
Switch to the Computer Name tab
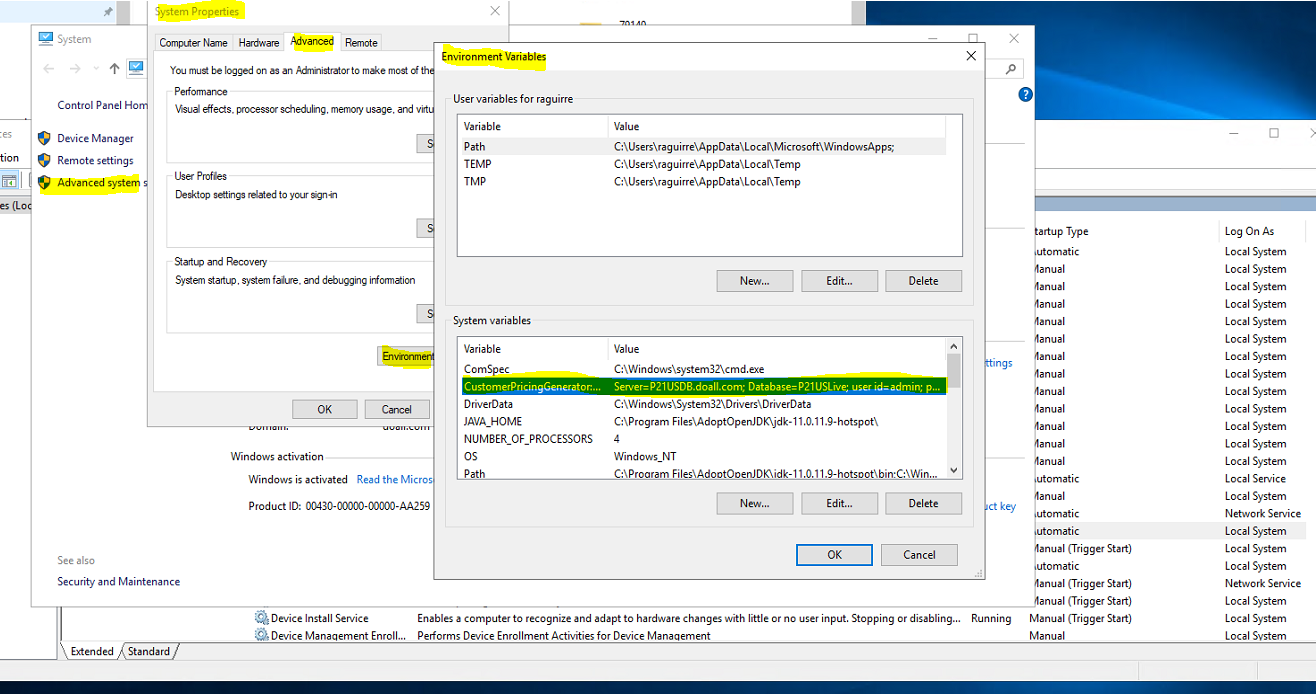(193, 43)
